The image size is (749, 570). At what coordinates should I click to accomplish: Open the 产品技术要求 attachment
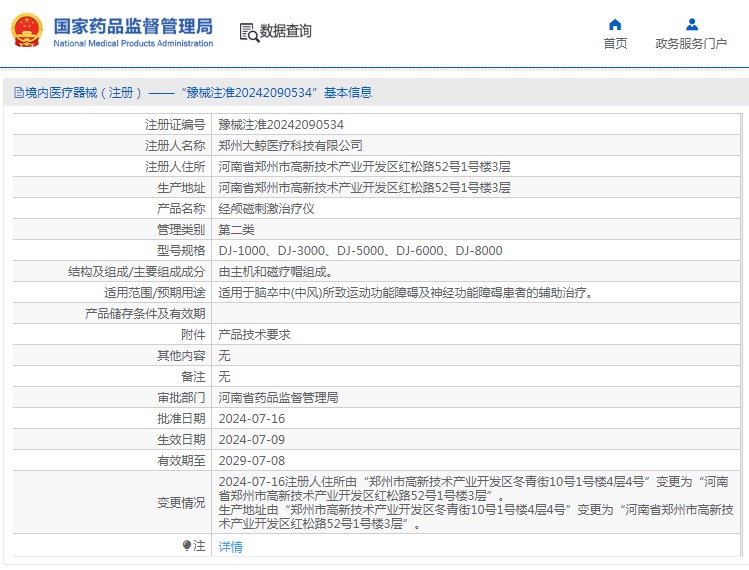click(x=254, y=335)
